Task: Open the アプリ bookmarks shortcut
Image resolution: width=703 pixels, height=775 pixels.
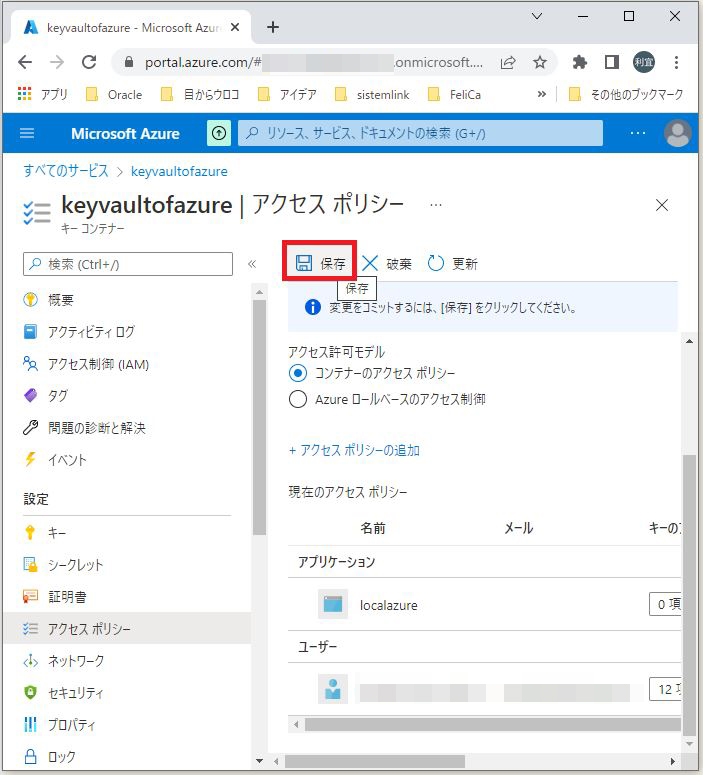Action: point(42,94)
